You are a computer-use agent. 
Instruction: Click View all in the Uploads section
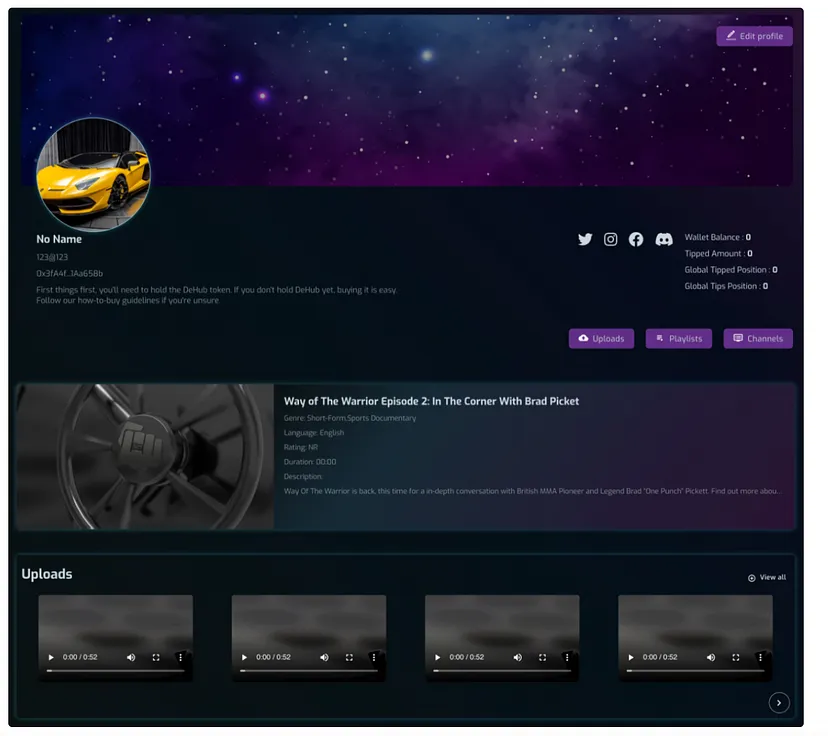click(767, 578)
